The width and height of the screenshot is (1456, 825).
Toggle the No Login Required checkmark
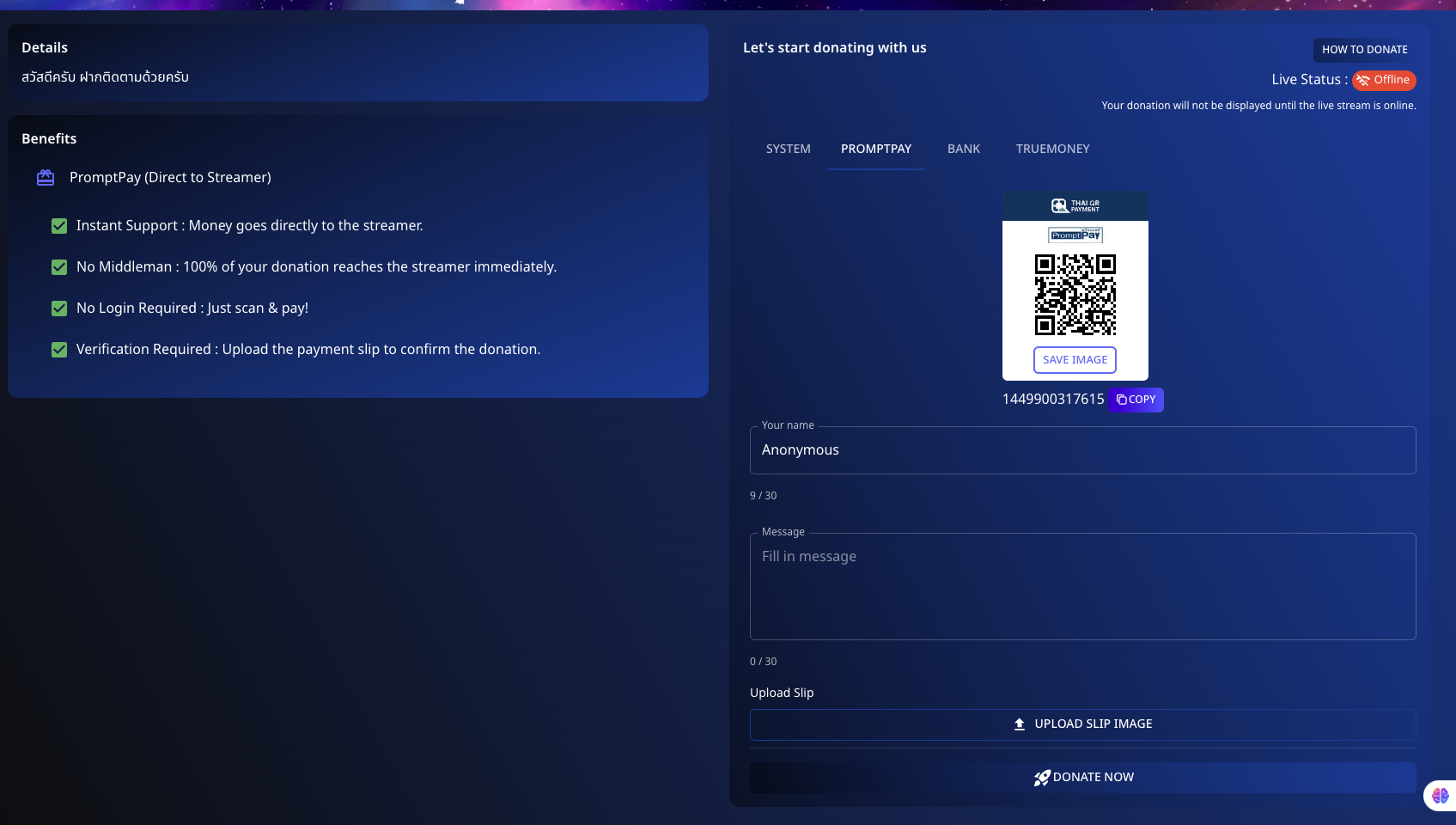(x=59, y=309)
